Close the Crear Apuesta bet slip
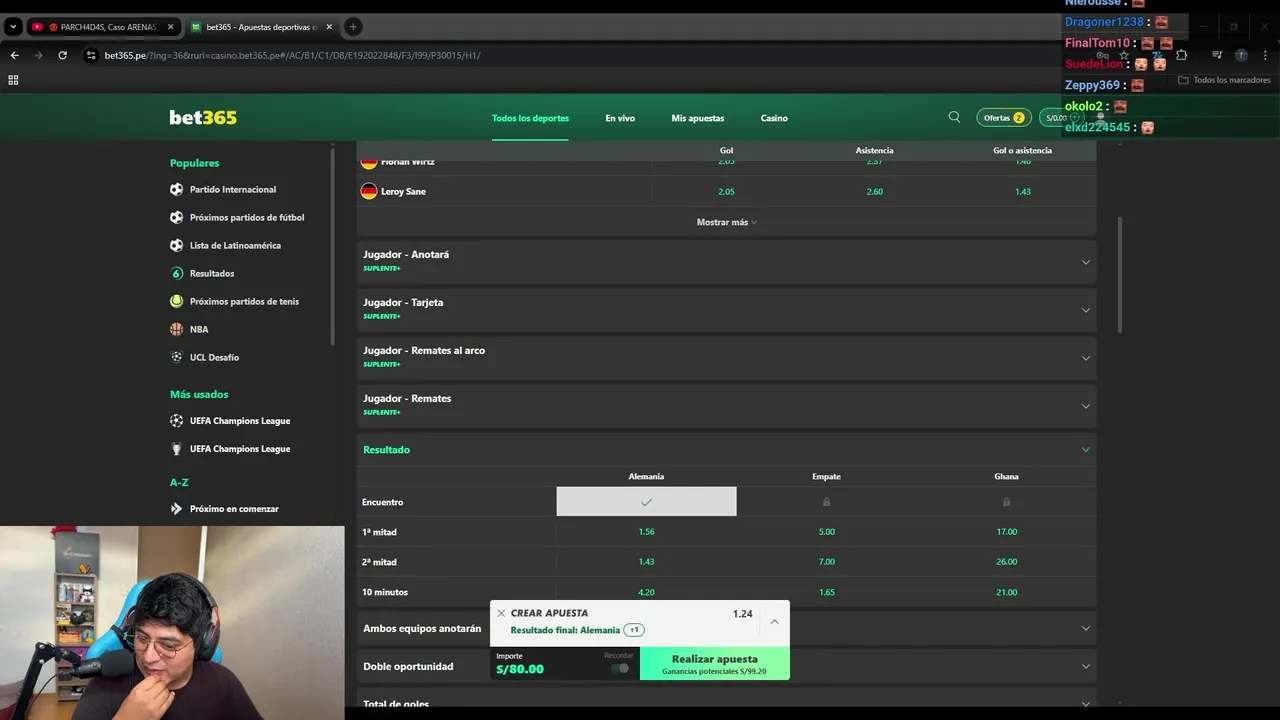The image size is (1280, 720). [501, 613]
